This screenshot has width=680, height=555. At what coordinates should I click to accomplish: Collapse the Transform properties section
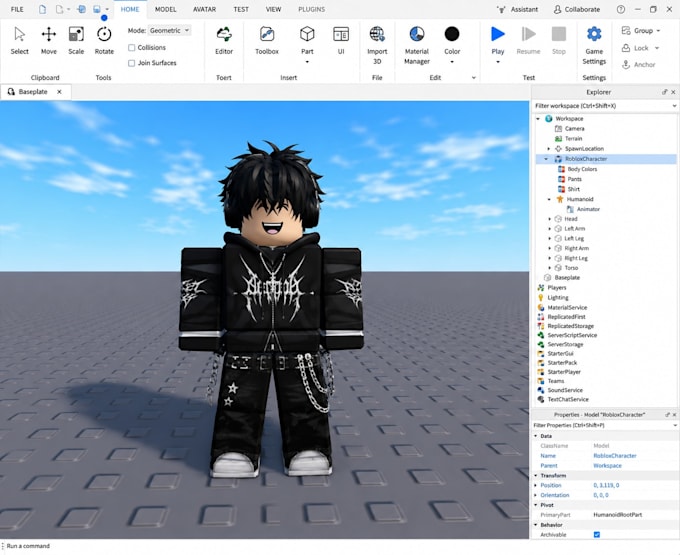[x=536, y=476]
